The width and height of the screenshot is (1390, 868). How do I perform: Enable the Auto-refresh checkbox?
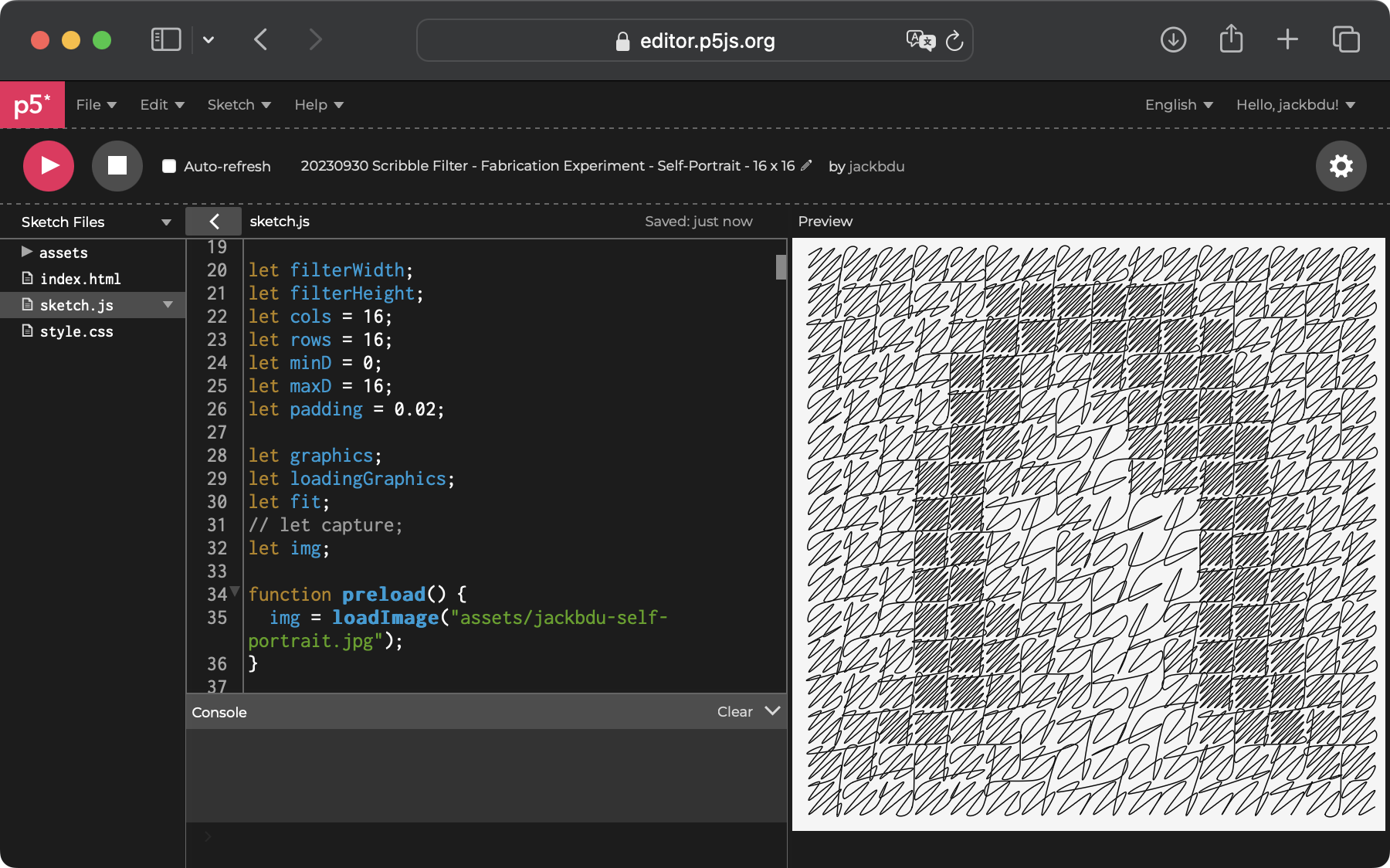tap(169, 166)
